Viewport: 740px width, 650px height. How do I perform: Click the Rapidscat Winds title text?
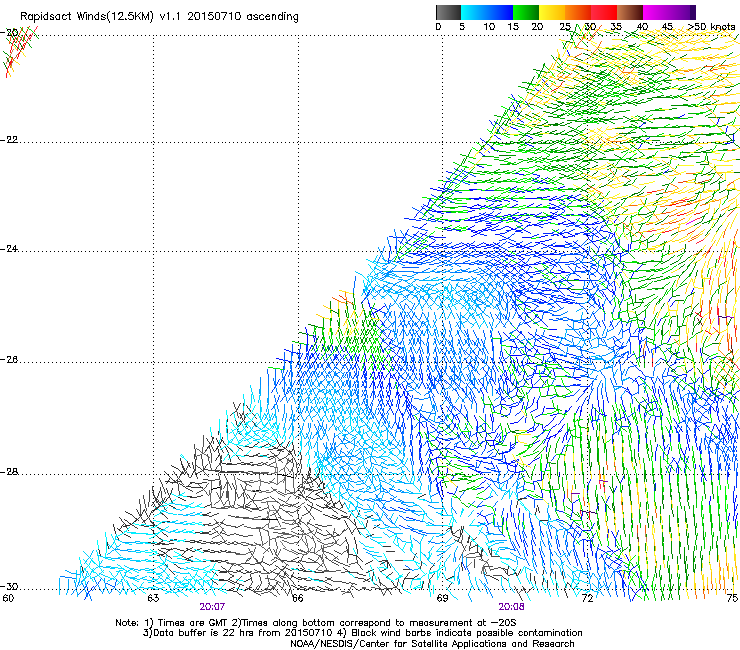(159, 17)
